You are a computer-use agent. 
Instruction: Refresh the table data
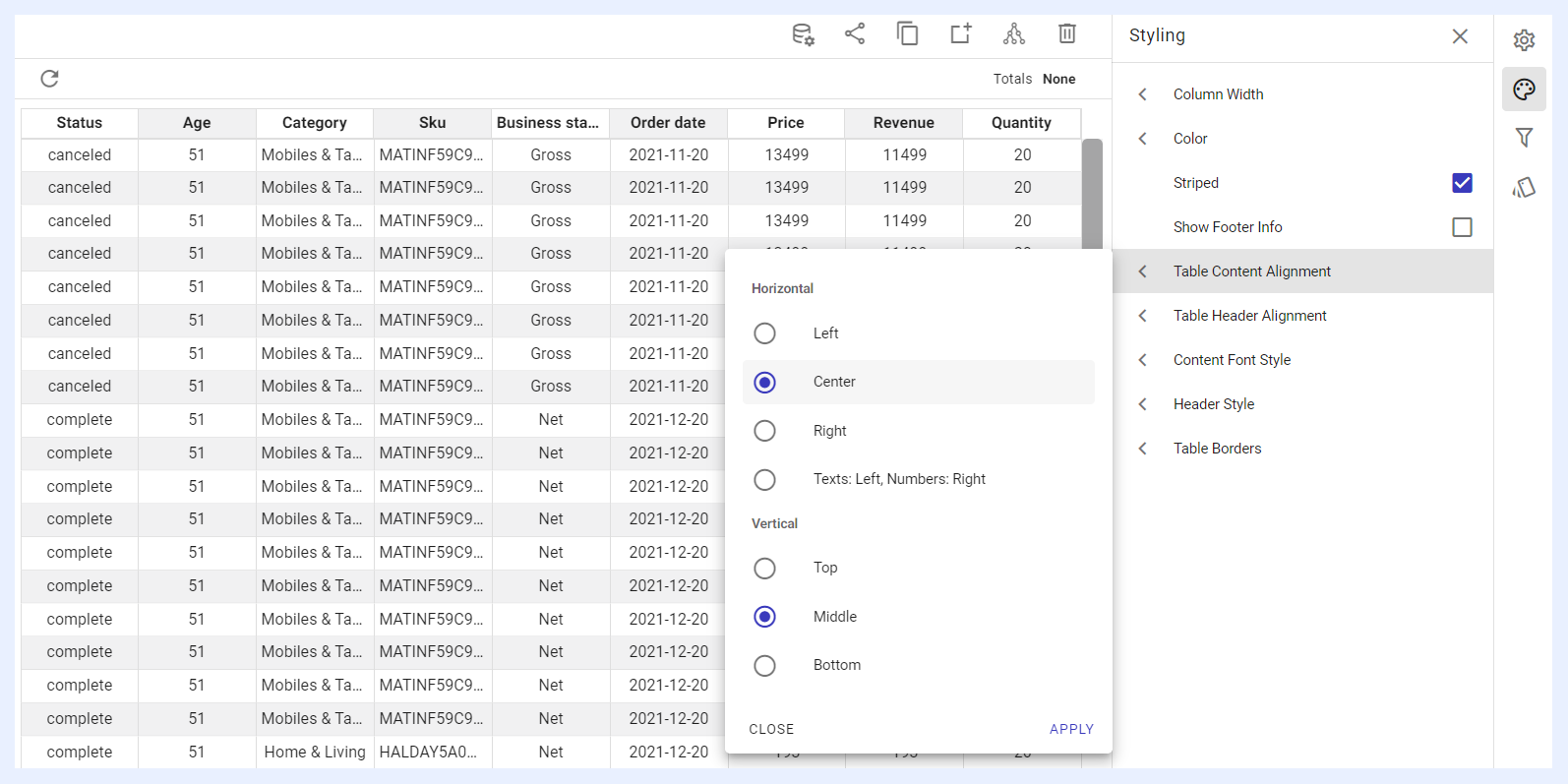[49, 79]
